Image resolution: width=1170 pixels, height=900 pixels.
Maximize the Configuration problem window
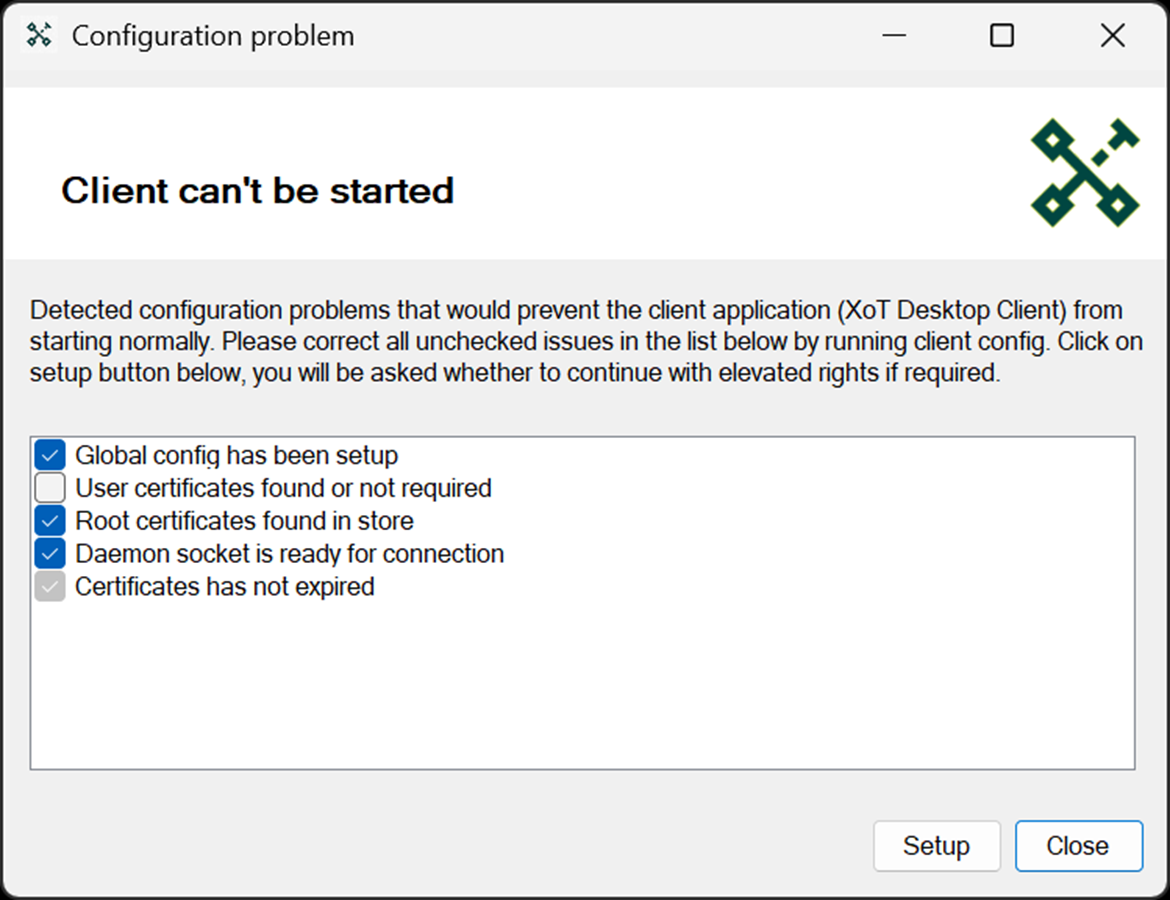[x=1001, y=35]
